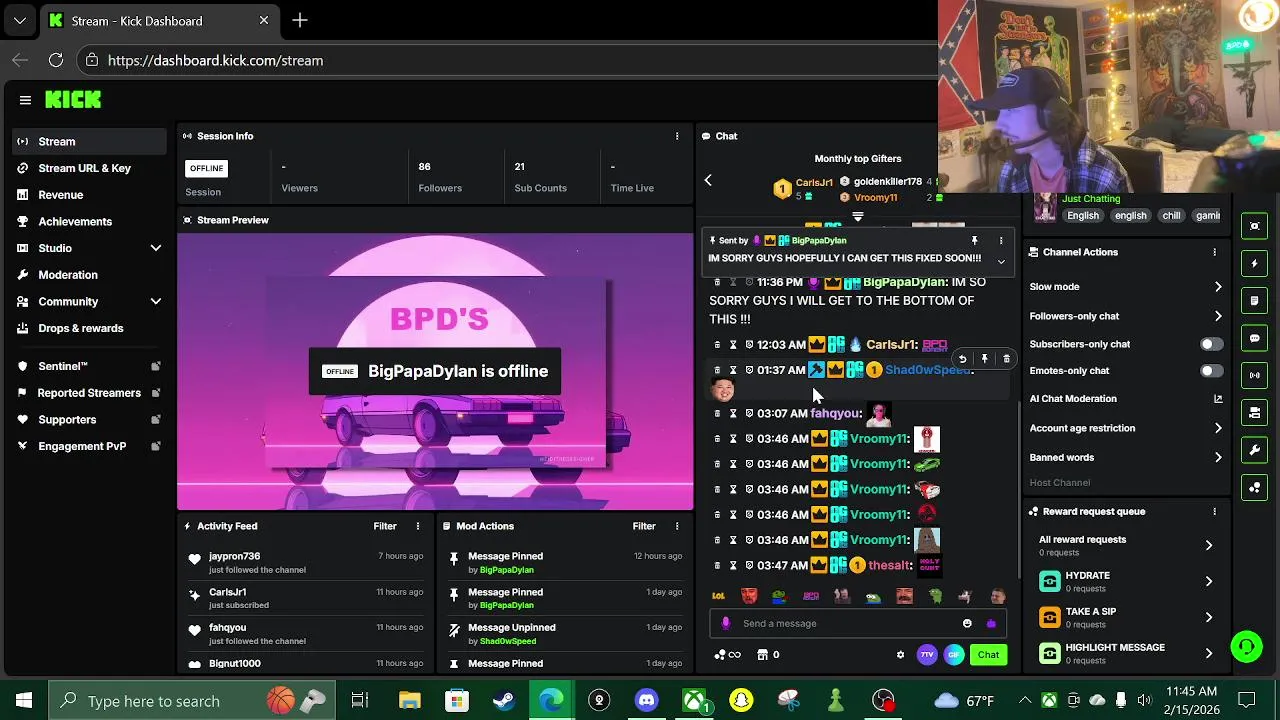Expand All reward requests chevron

(x=1208, y=546)
